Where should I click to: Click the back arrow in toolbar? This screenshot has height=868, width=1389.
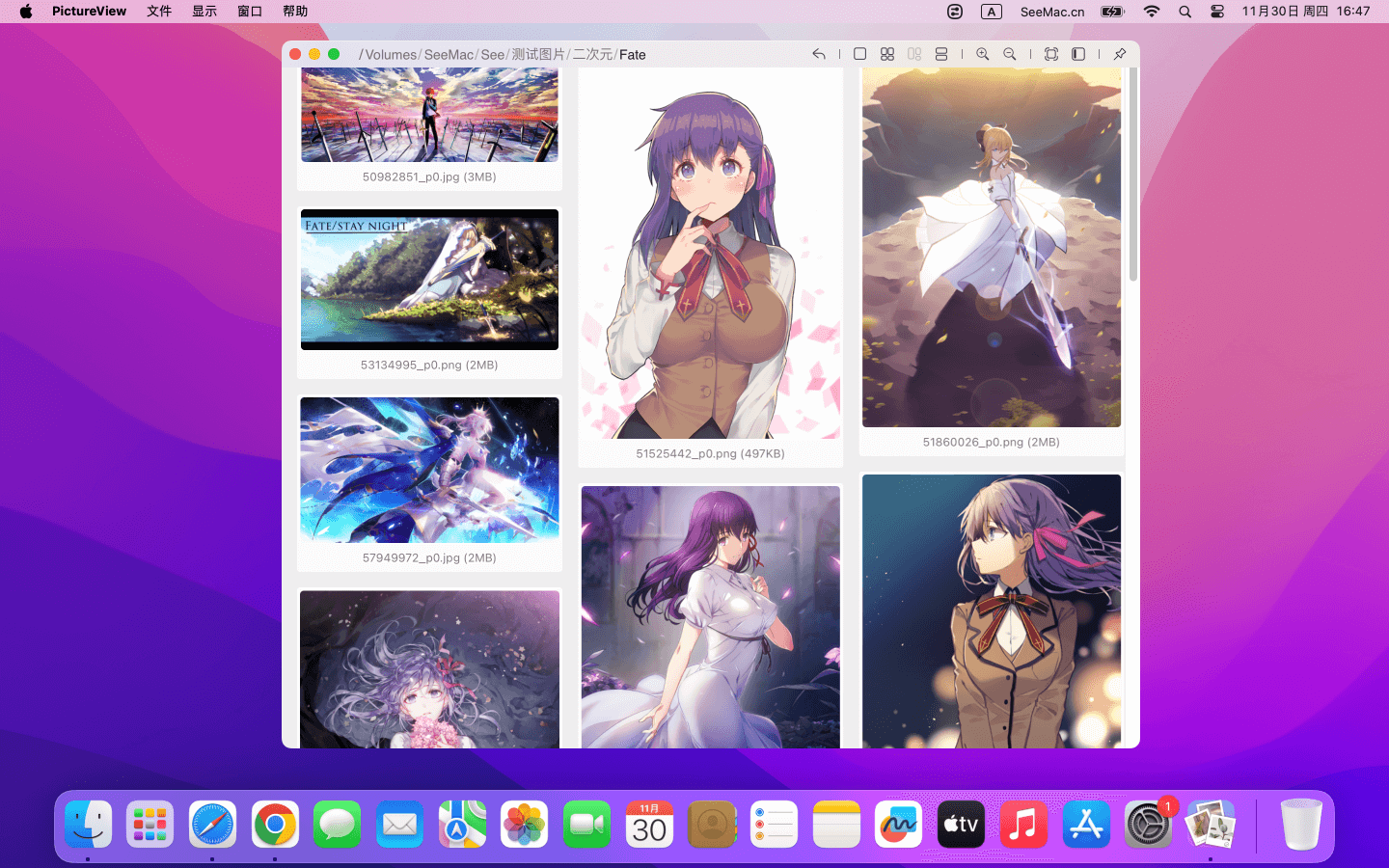pyautogui.click(x=819, y=54)
